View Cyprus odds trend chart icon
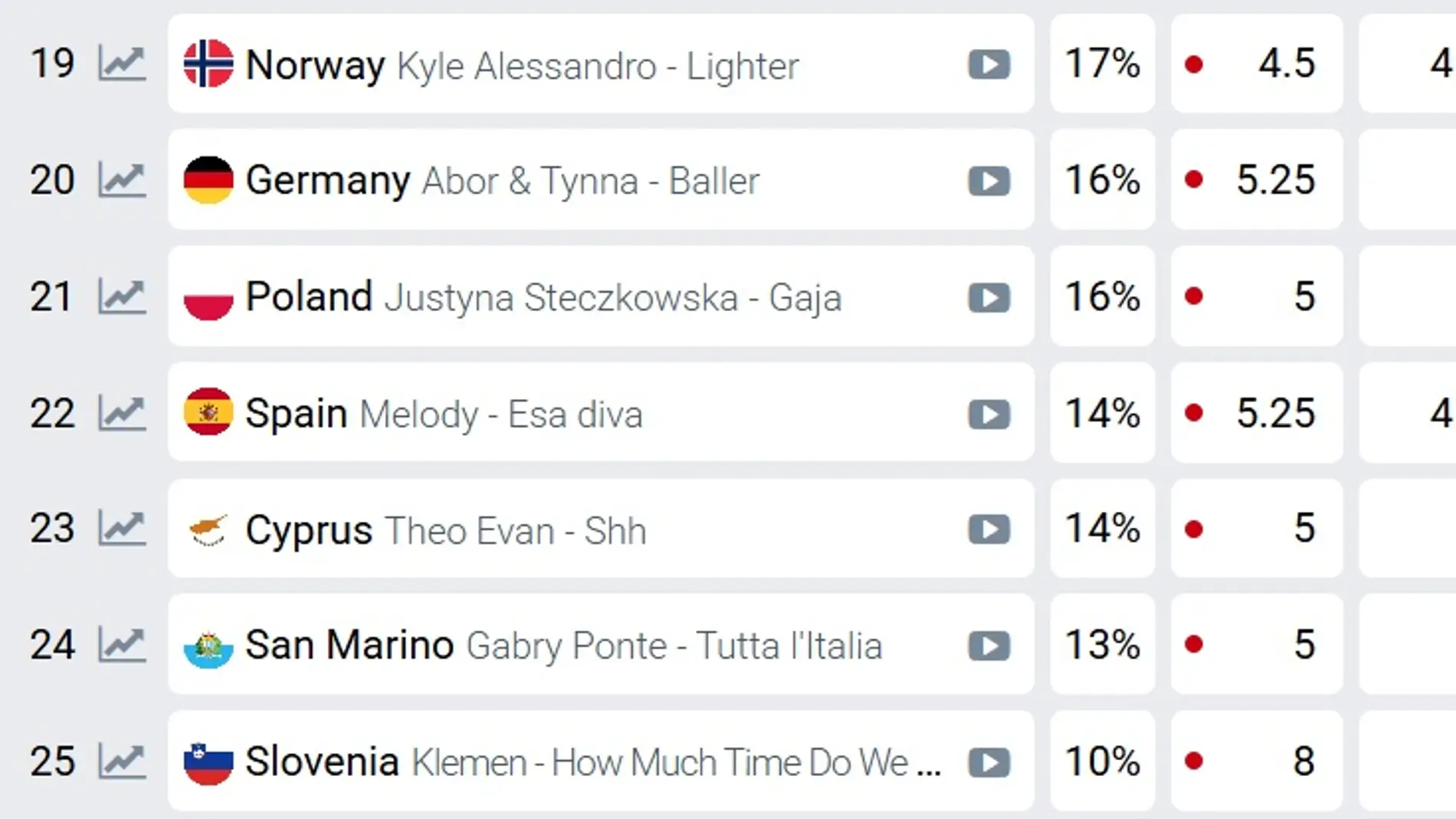This screenshot has height=819, width=1456. coord(122,528)
